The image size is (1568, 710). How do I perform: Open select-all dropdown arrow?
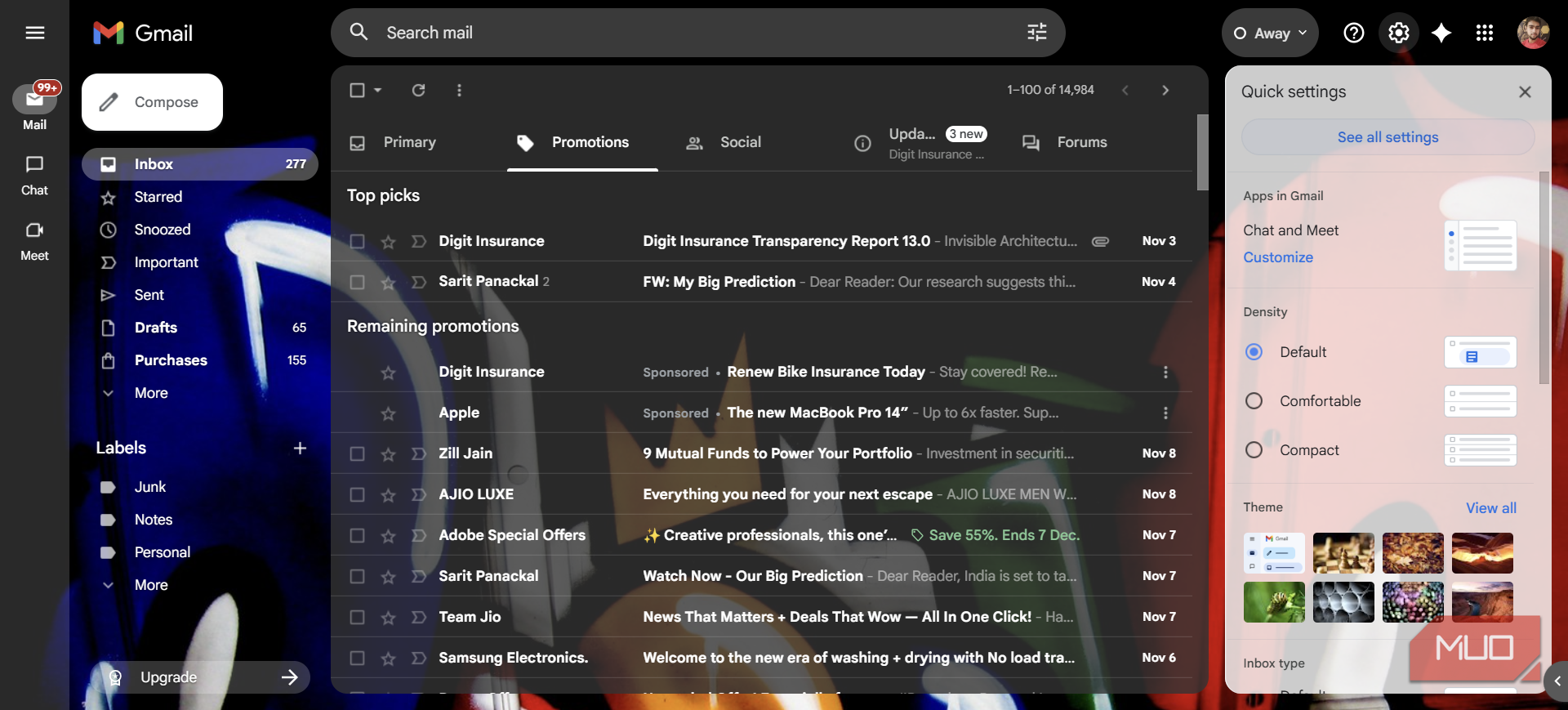click(x=378, y=90)
